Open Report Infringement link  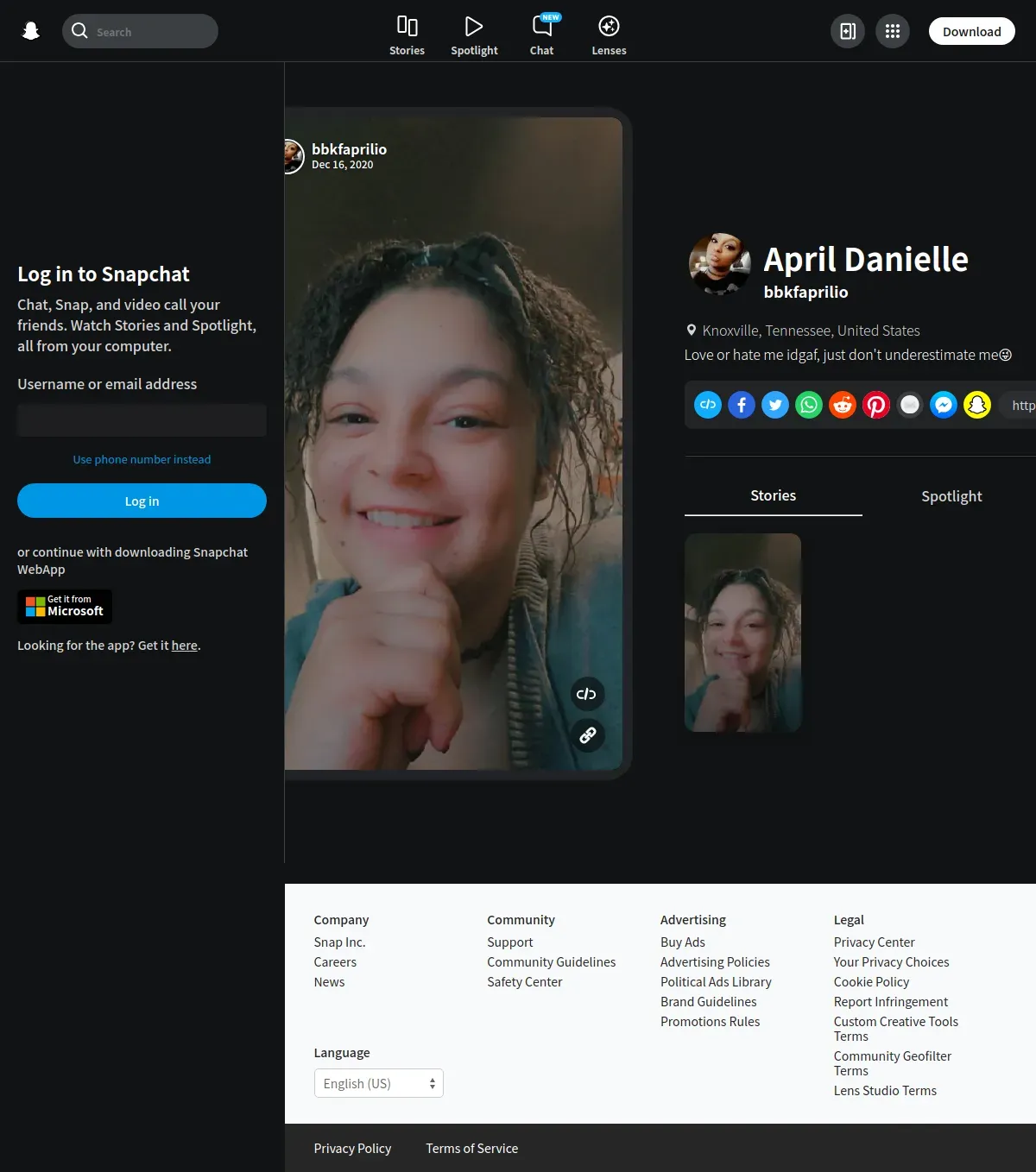click(x=891, y=1002)
